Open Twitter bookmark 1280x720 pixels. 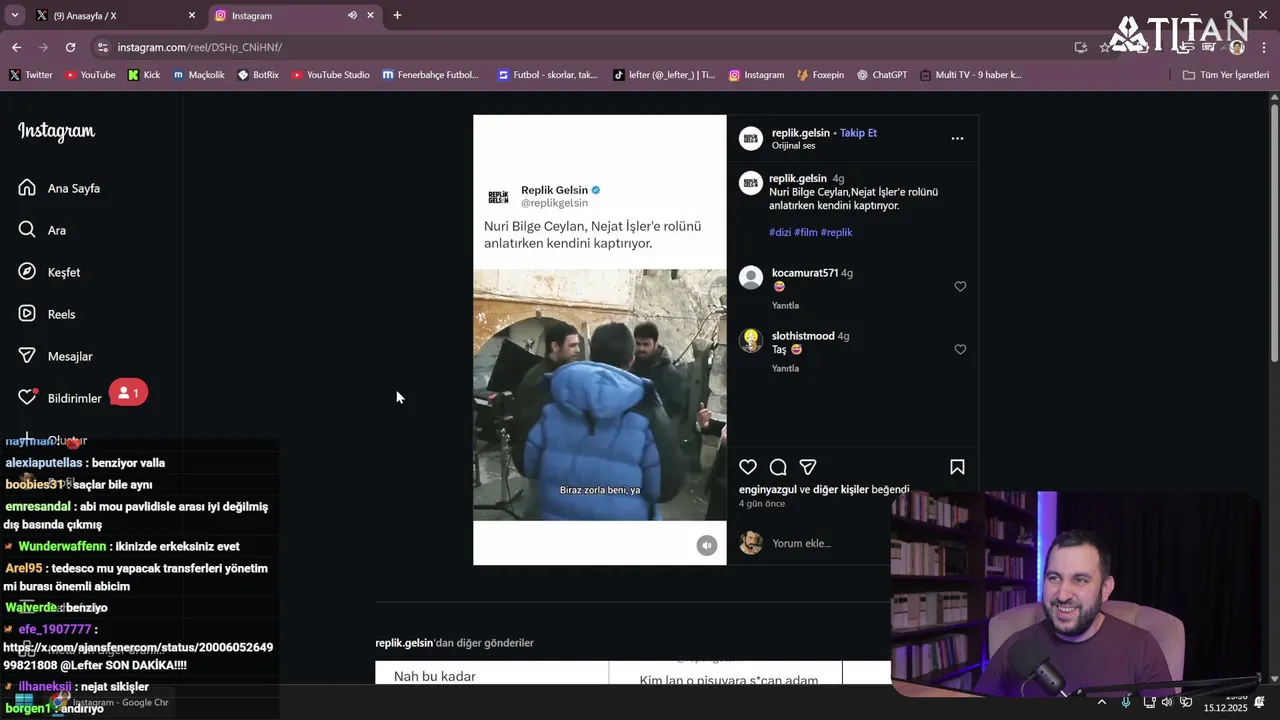click(31, 75)
